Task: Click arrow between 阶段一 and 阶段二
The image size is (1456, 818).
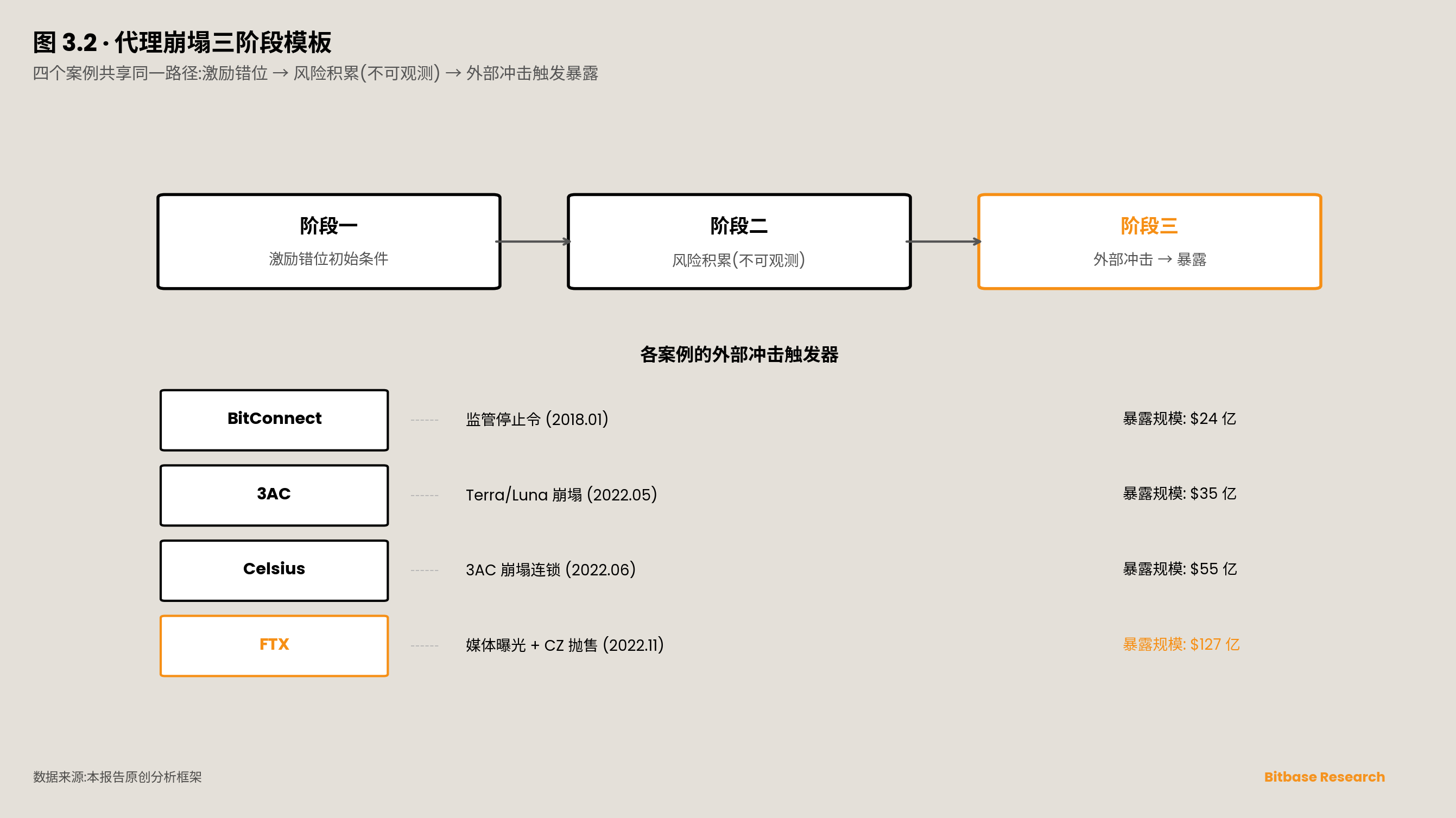Action: 534,242
